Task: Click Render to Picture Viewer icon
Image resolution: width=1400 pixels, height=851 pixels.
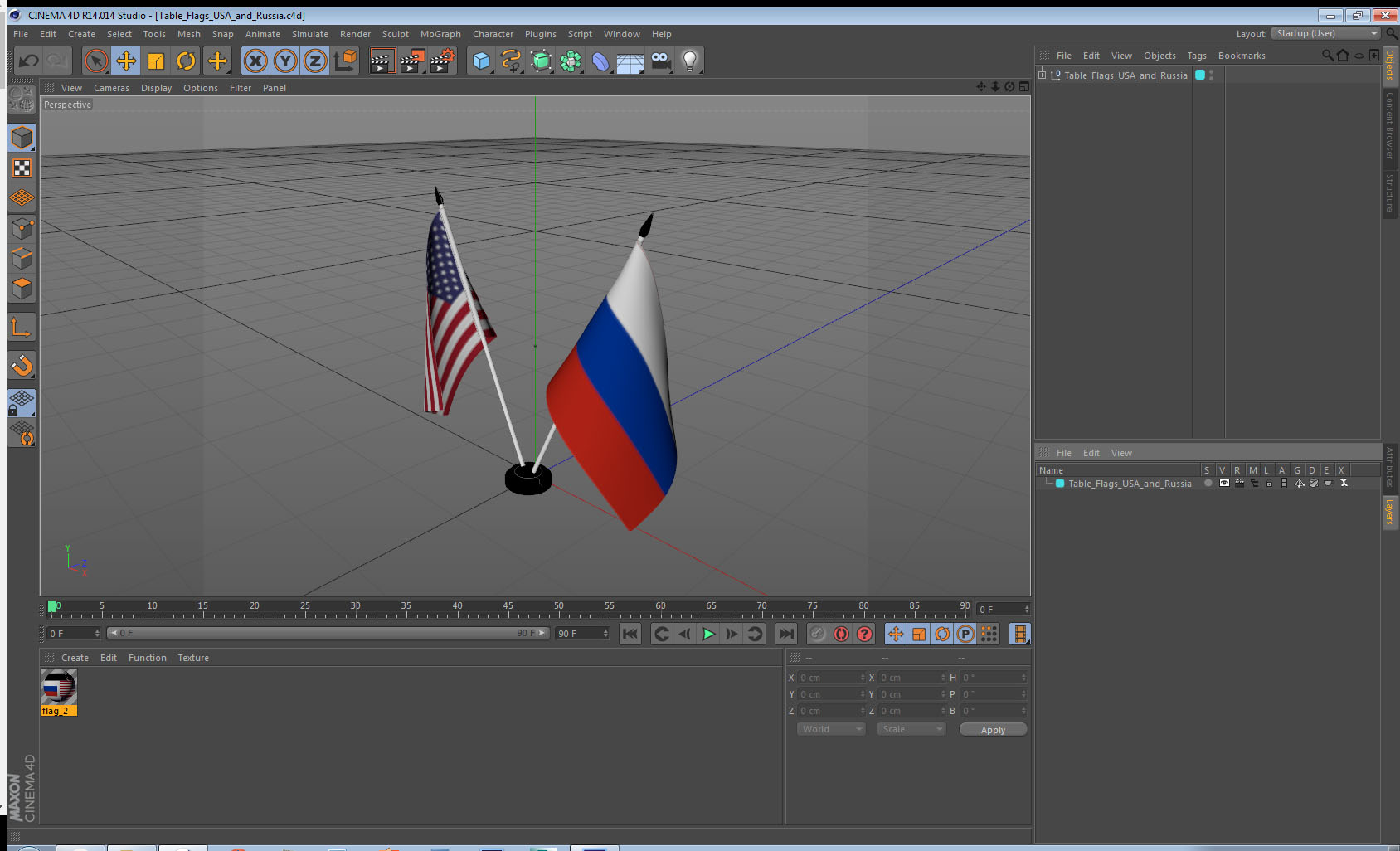Action: pyautogui.click(x=412, y=61)
